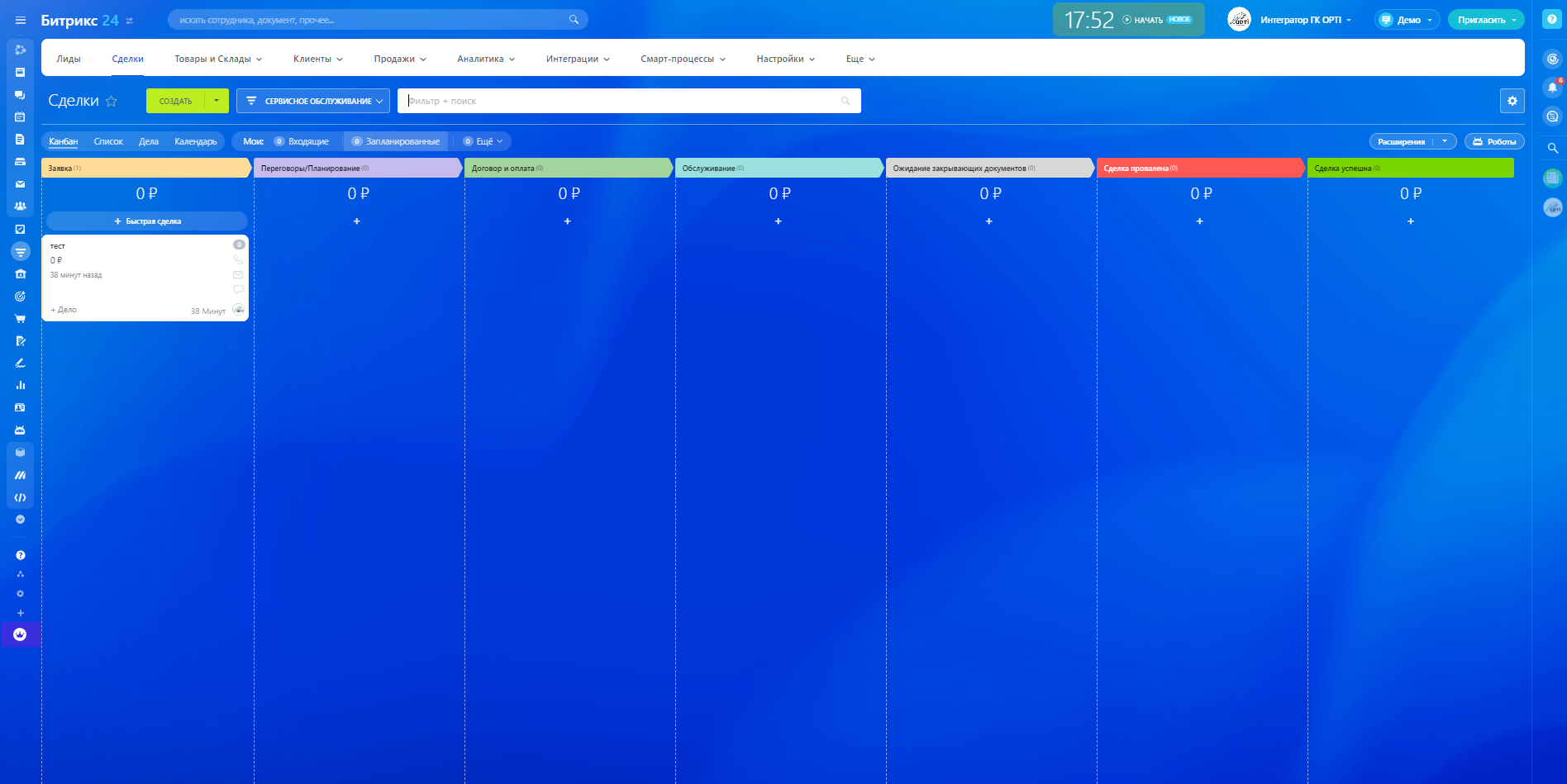This screenshot has width=1567, height=784.
Task: Open the question mark help icon top right
Action: pyautogui.click(x=1552, y=20)
